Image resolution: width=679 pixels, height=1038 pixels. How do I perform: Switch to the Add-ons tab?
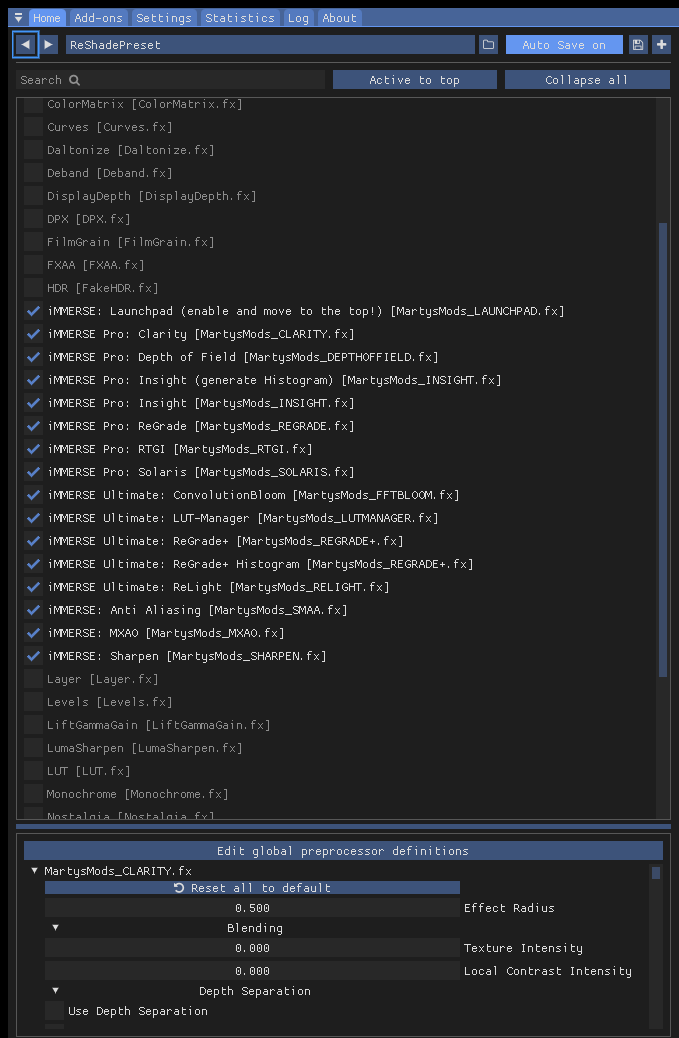pyautogui.click(x=98, y=18)
